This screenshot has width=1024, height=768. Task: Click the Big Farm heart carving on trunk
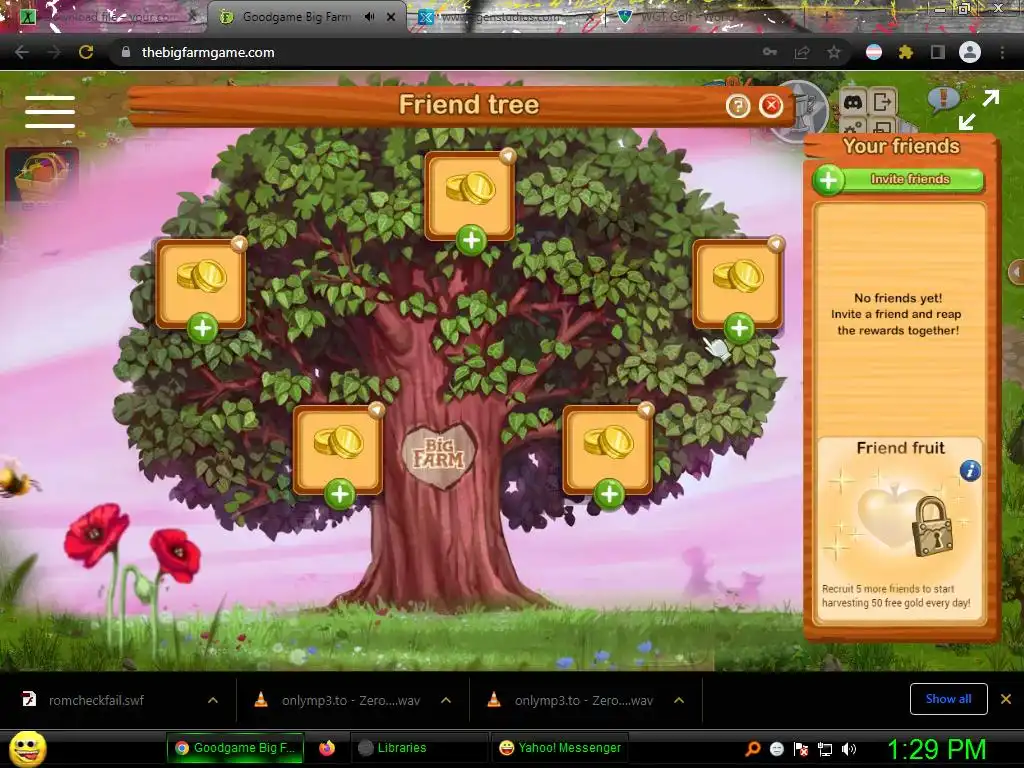439,455
